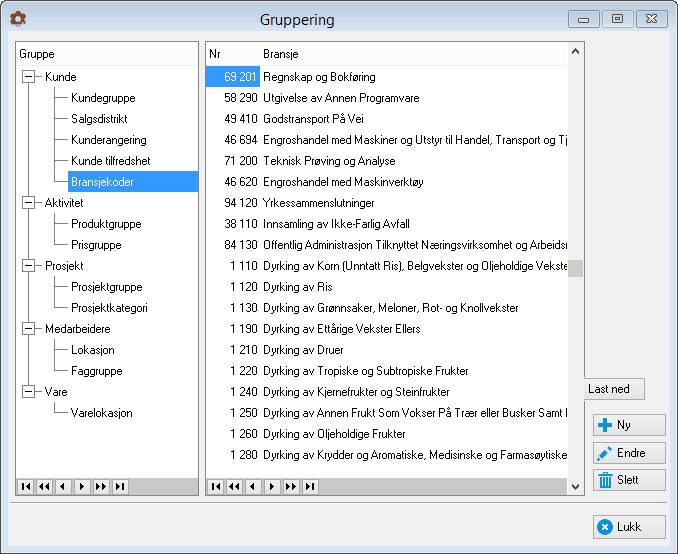Select Kunde tilfredshet in the tree
The image size is (678, 554).
coord(111,160)
